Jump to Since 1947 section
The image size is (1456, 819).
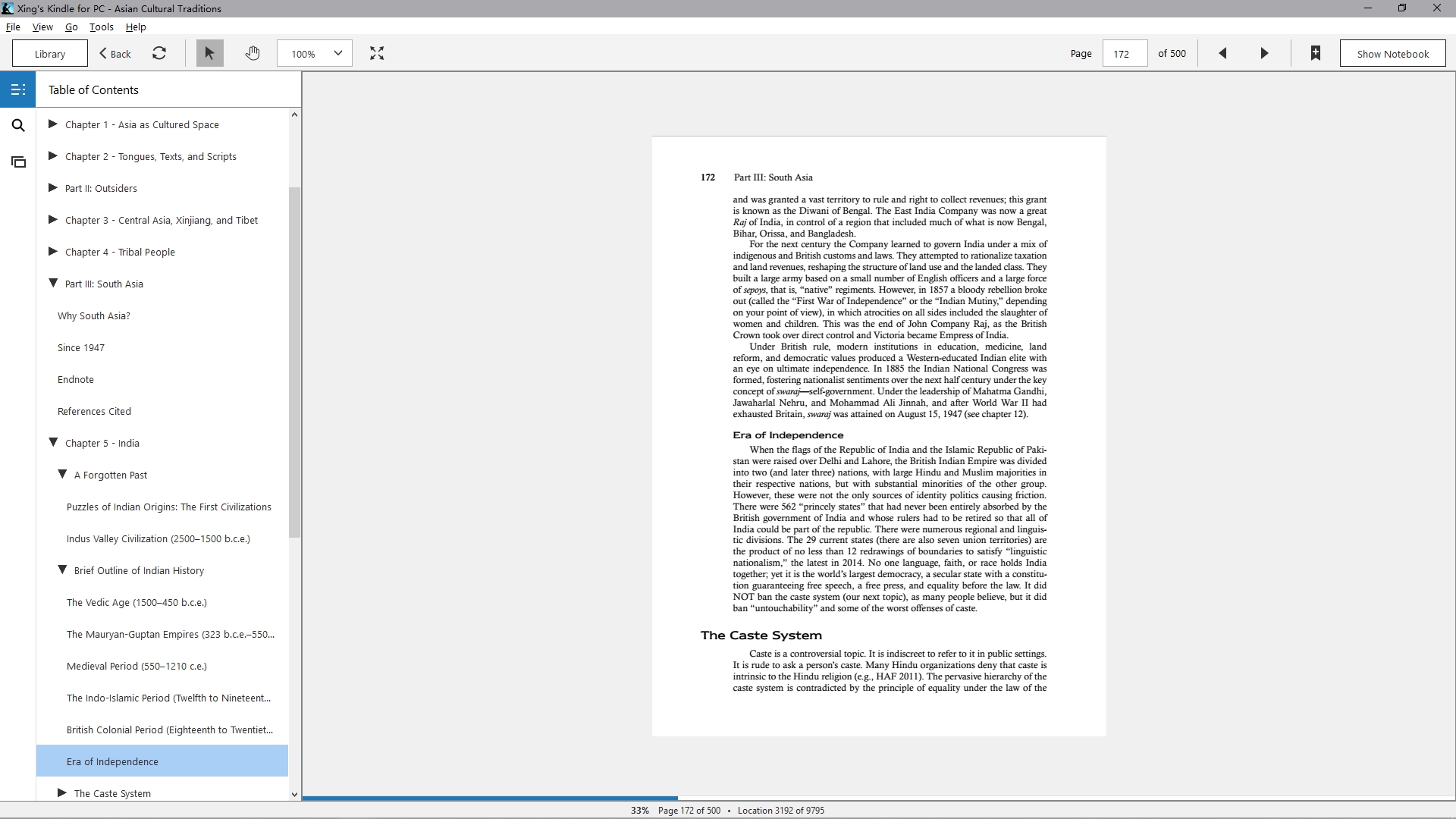[81, 347]
